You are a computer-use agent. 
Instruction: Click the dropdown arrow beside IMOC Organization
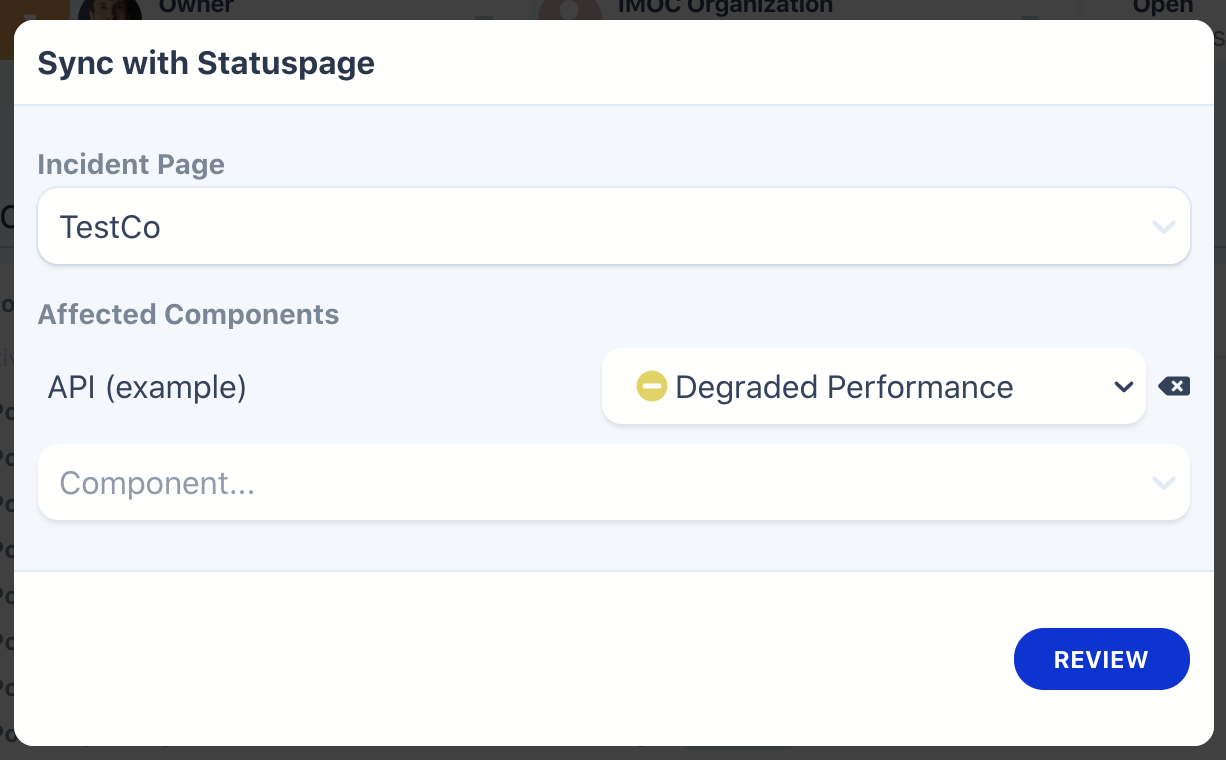pyautogui.click(x=1028, y=16)
